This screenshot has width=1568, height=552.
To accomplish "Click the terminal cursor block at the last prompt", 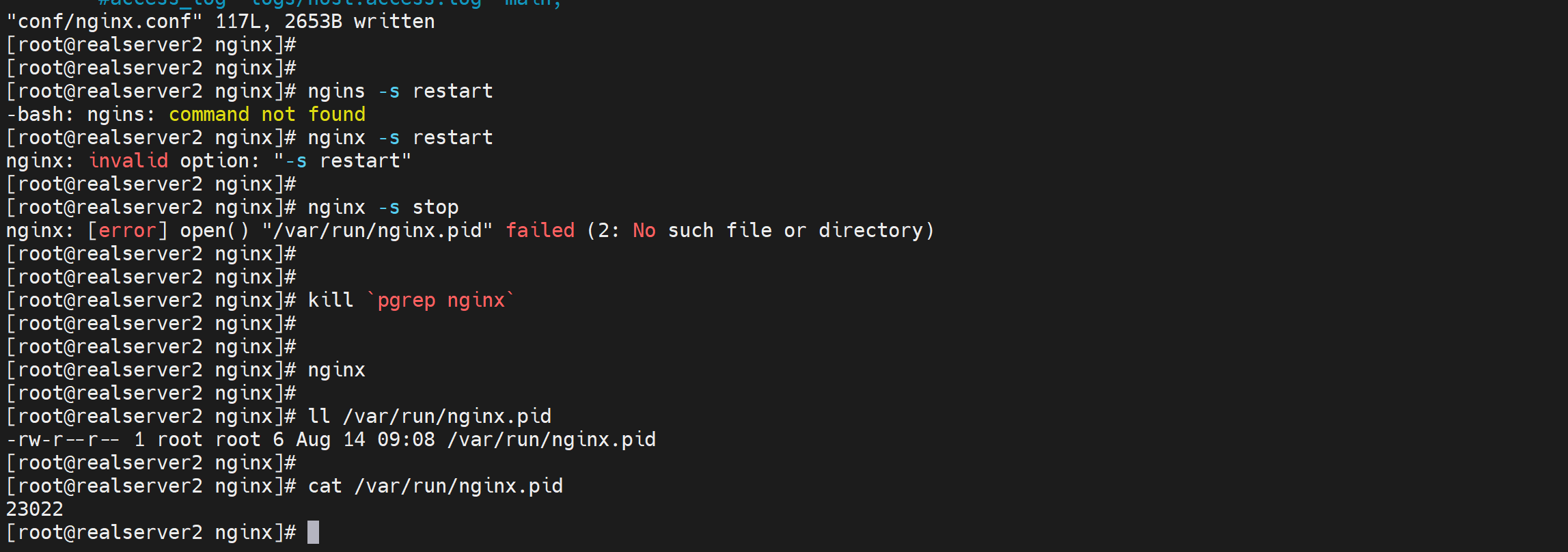I will pos(313,532).
